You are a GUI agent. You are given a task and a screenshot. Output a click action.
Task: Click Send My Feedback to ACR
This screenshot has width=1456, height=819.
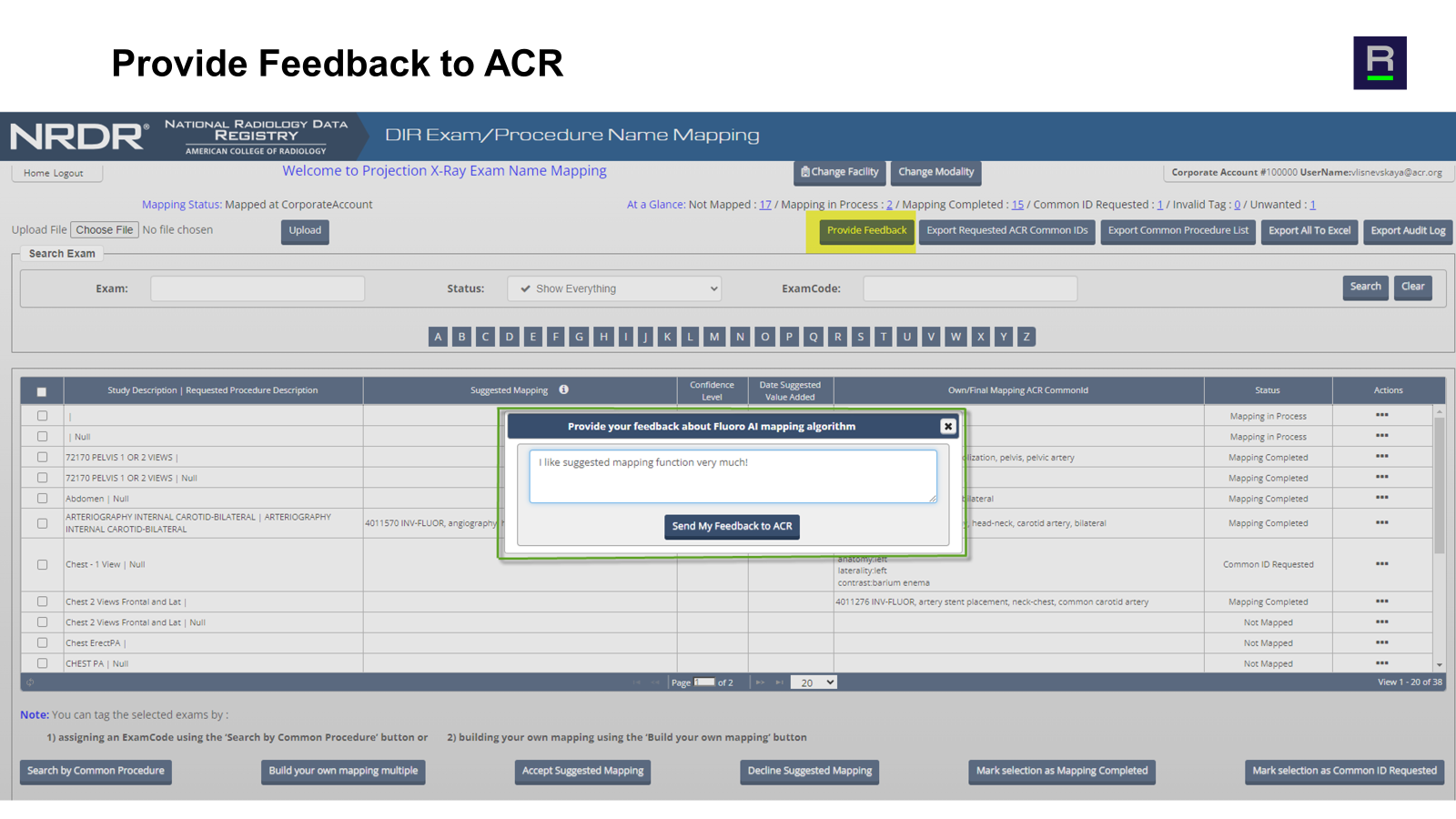[x=732, y=527]
